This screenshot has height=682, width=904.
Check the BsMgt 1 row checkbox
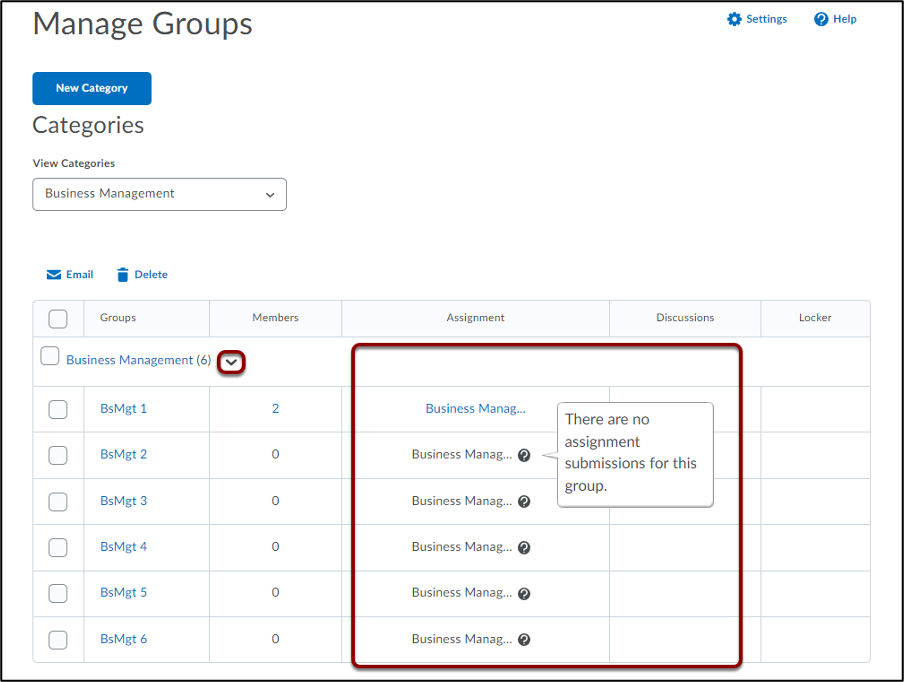[x=58, y=409]
